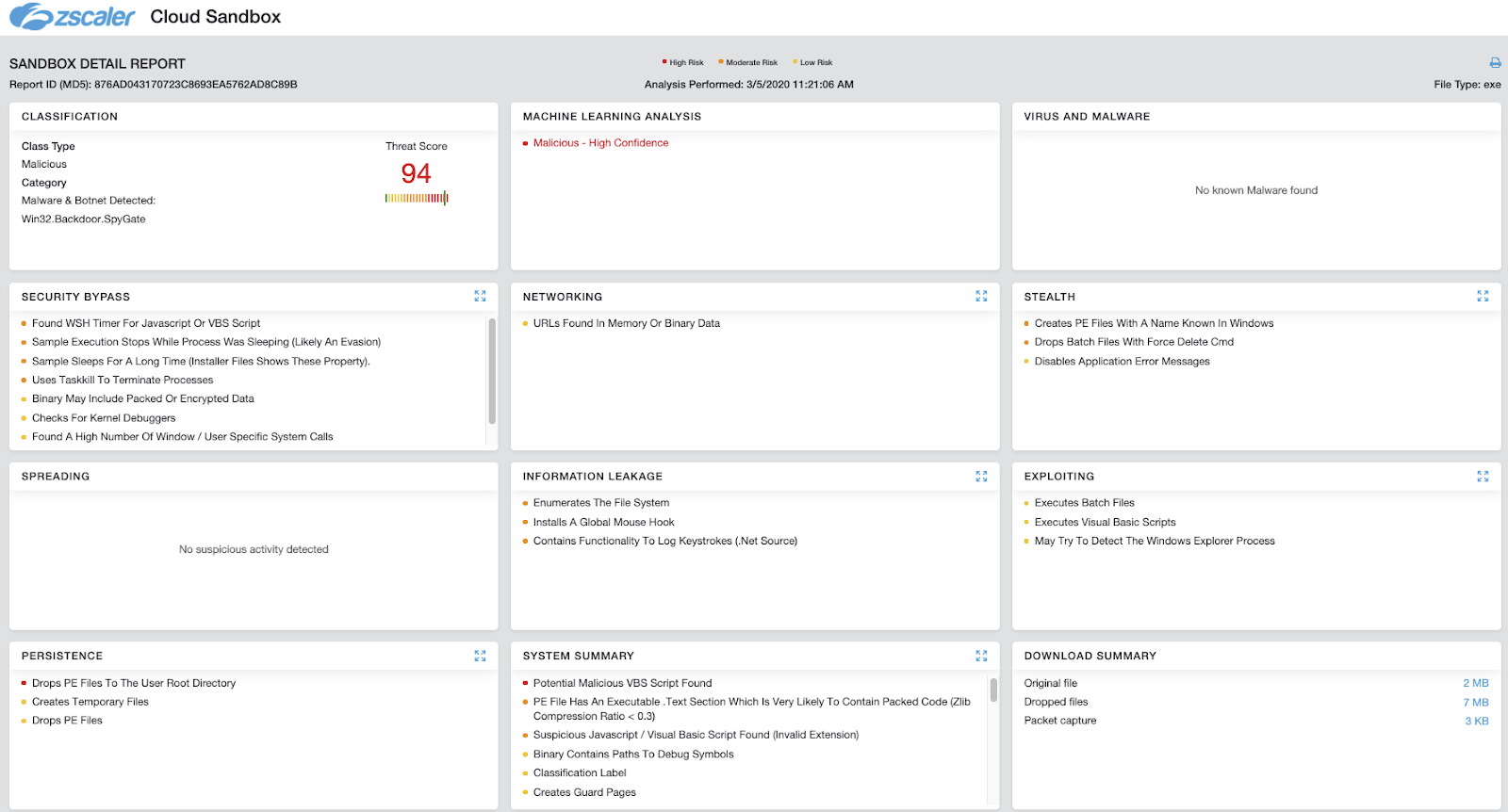Click "Creates Temporary Files" entry
The height and width of the screenshot is (812, 1508).
(x=90, y=702)
